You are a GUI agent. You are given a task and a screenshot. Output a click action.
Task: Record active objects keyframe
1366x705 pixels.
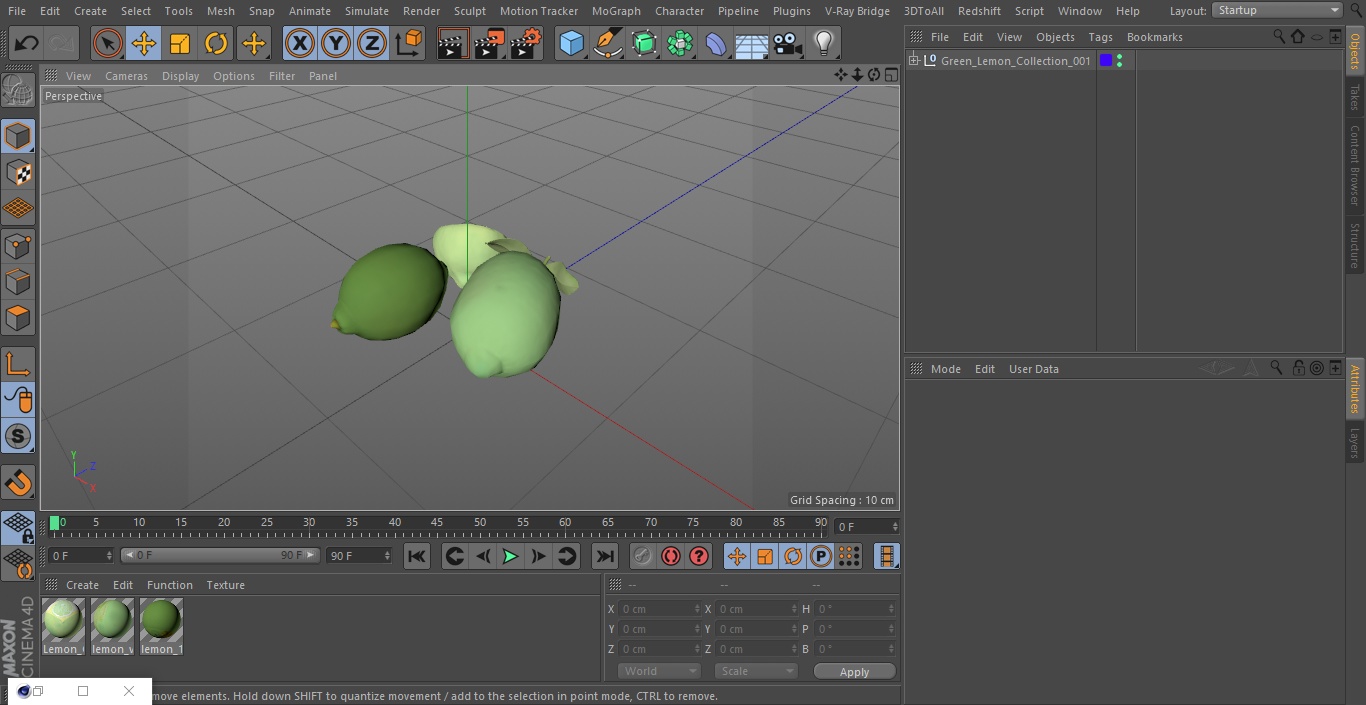point(643,556)
